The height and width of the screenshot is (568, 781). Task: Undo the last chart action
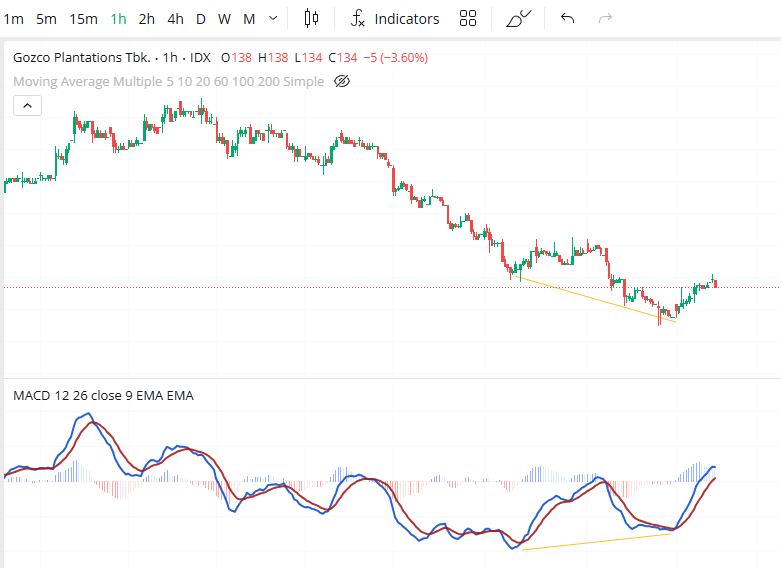(x=567, y=18)
